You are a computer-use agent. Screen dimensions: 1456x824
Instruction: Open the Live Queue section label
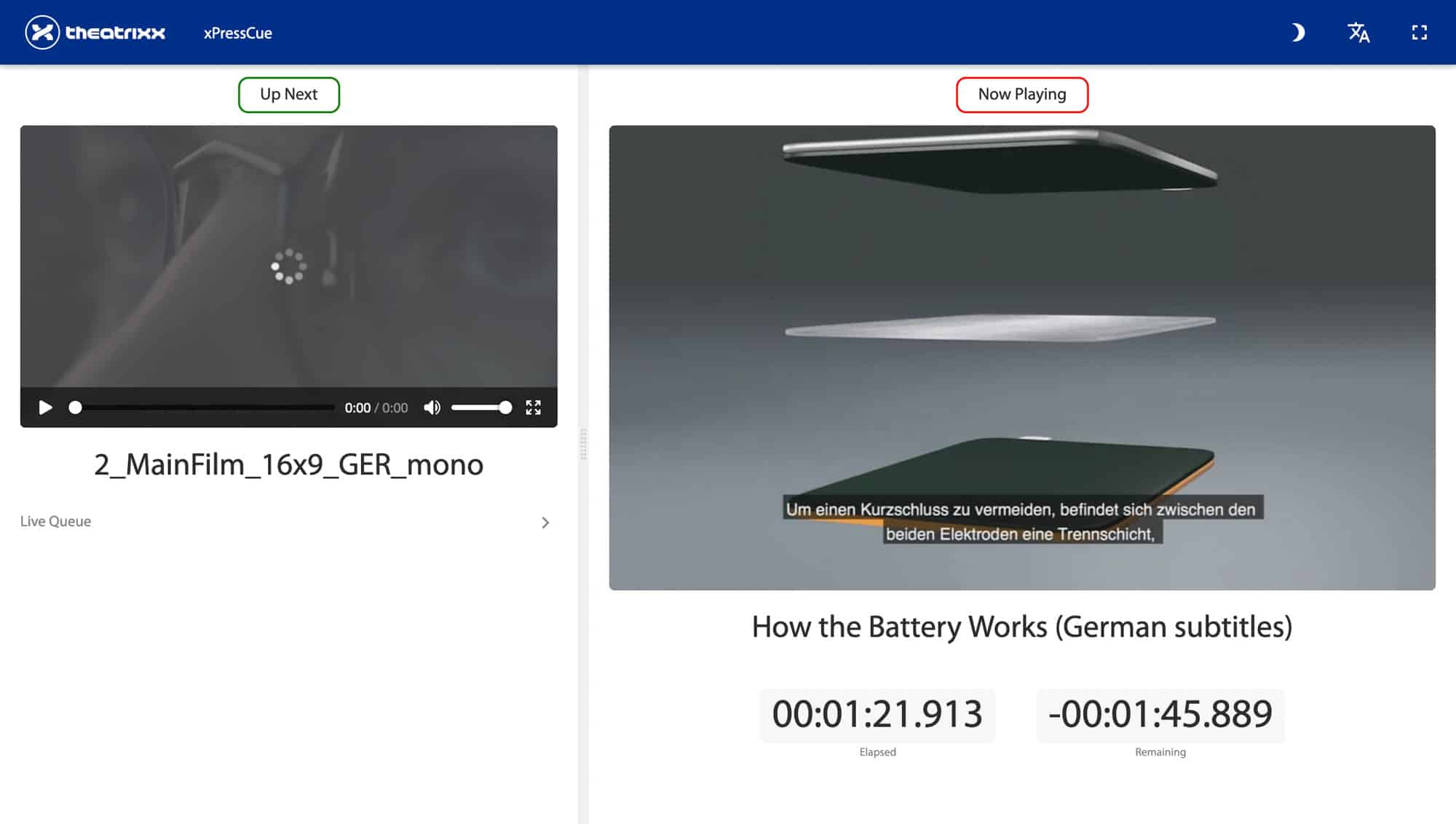pos(55,521)
